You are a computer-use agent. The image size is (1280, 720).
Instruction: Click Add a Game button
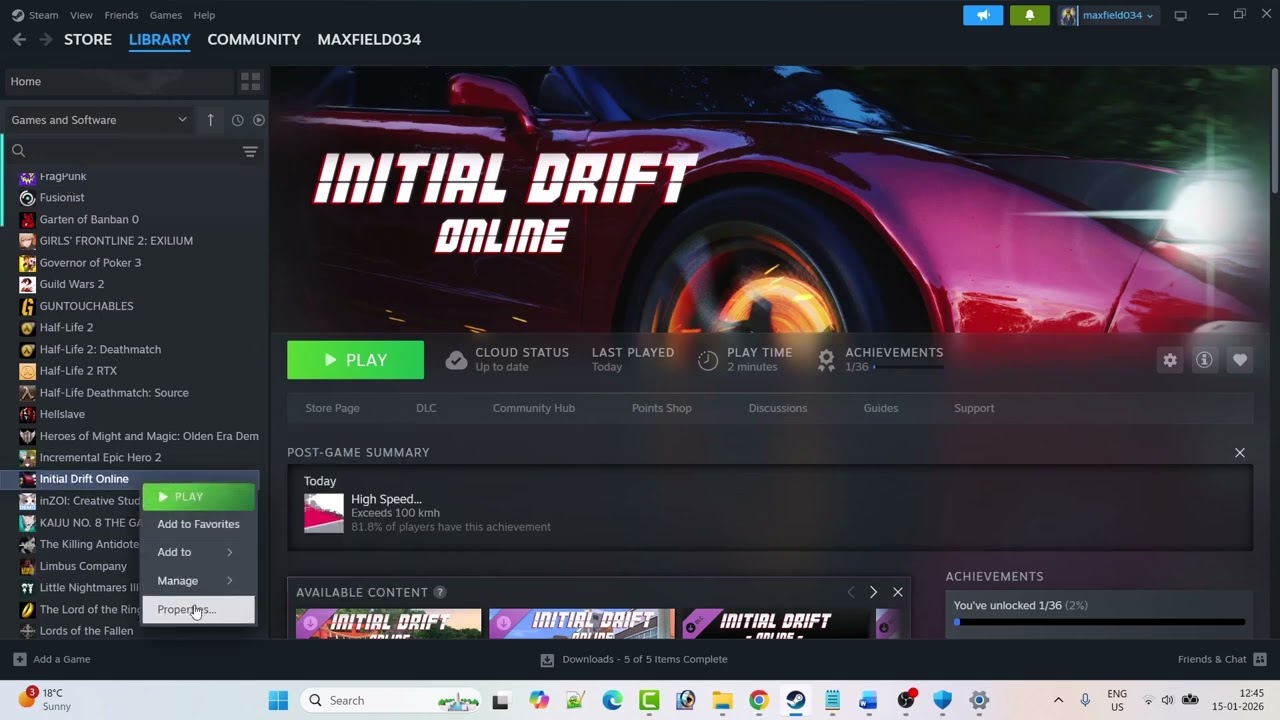pos(51,659)
